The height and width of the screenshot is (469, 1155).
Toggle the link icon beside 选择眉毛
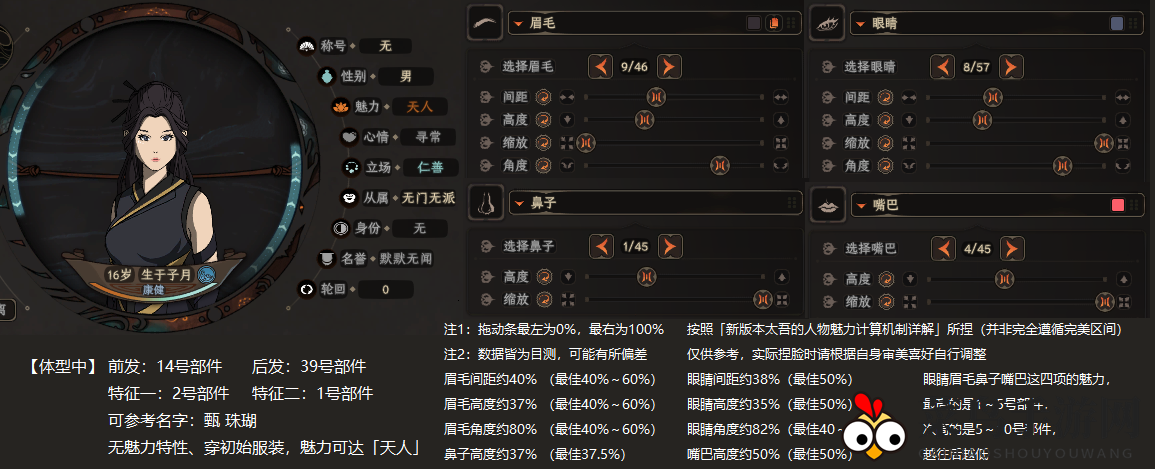[485, 67]
